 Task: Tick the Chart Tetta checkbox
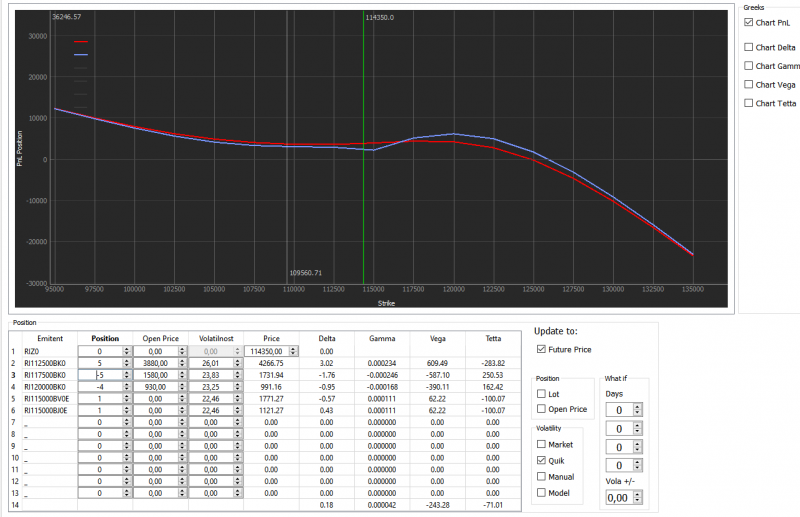click(x=748, y=103)
